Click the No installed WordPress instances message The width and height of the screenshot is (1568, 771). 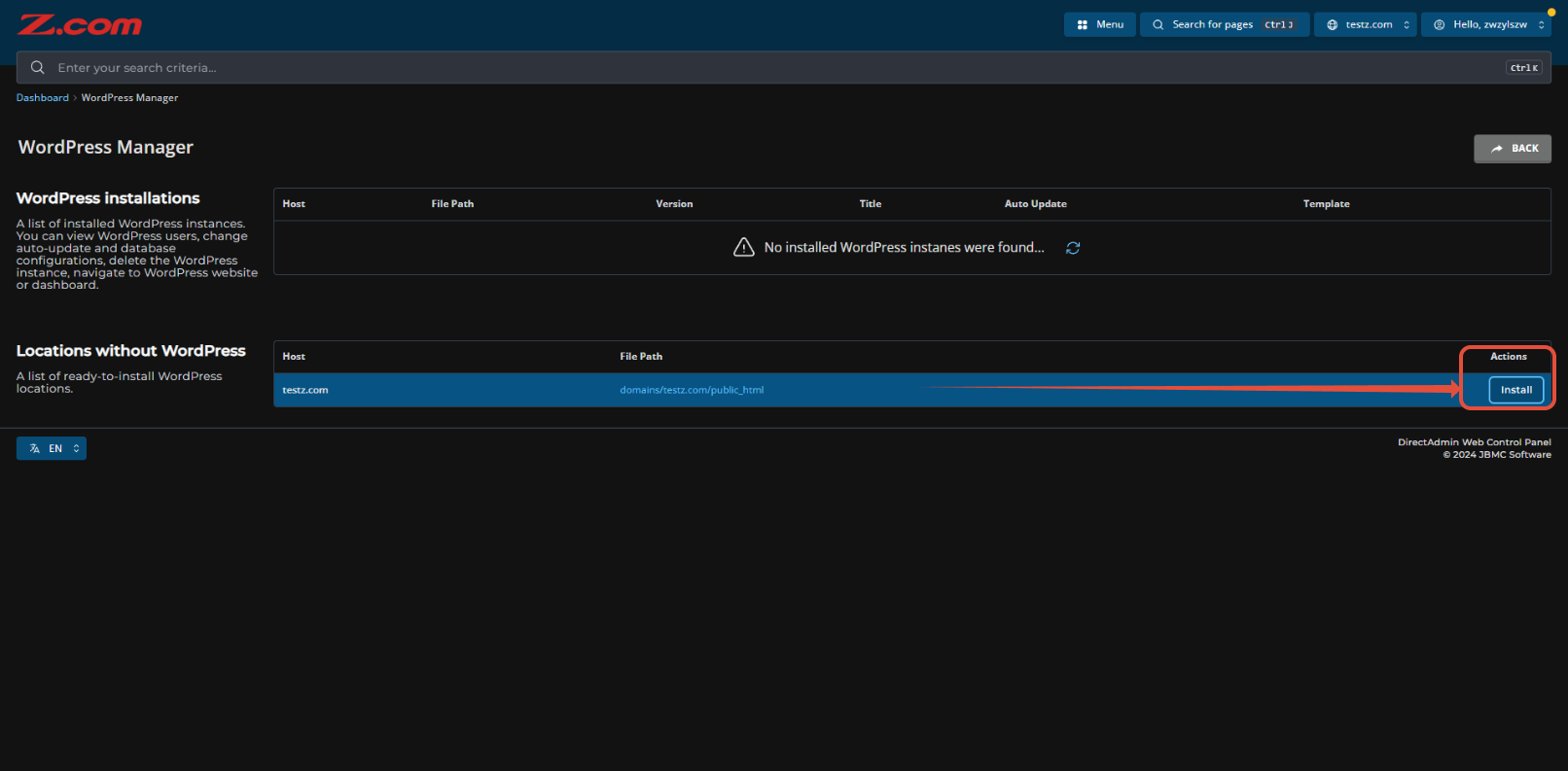(x=904, y=248)
